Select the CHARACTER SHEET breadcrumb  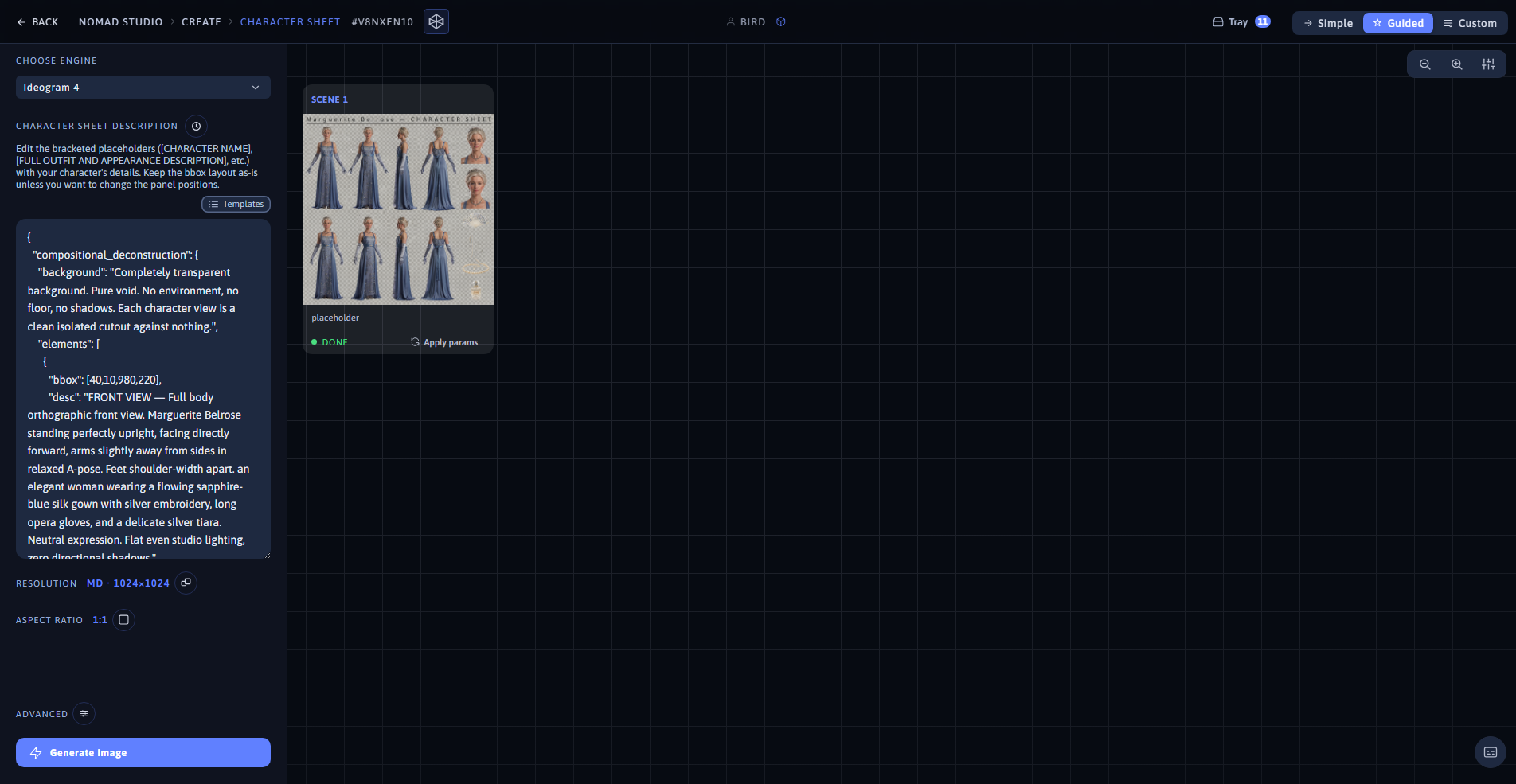(x=290, y=22)
